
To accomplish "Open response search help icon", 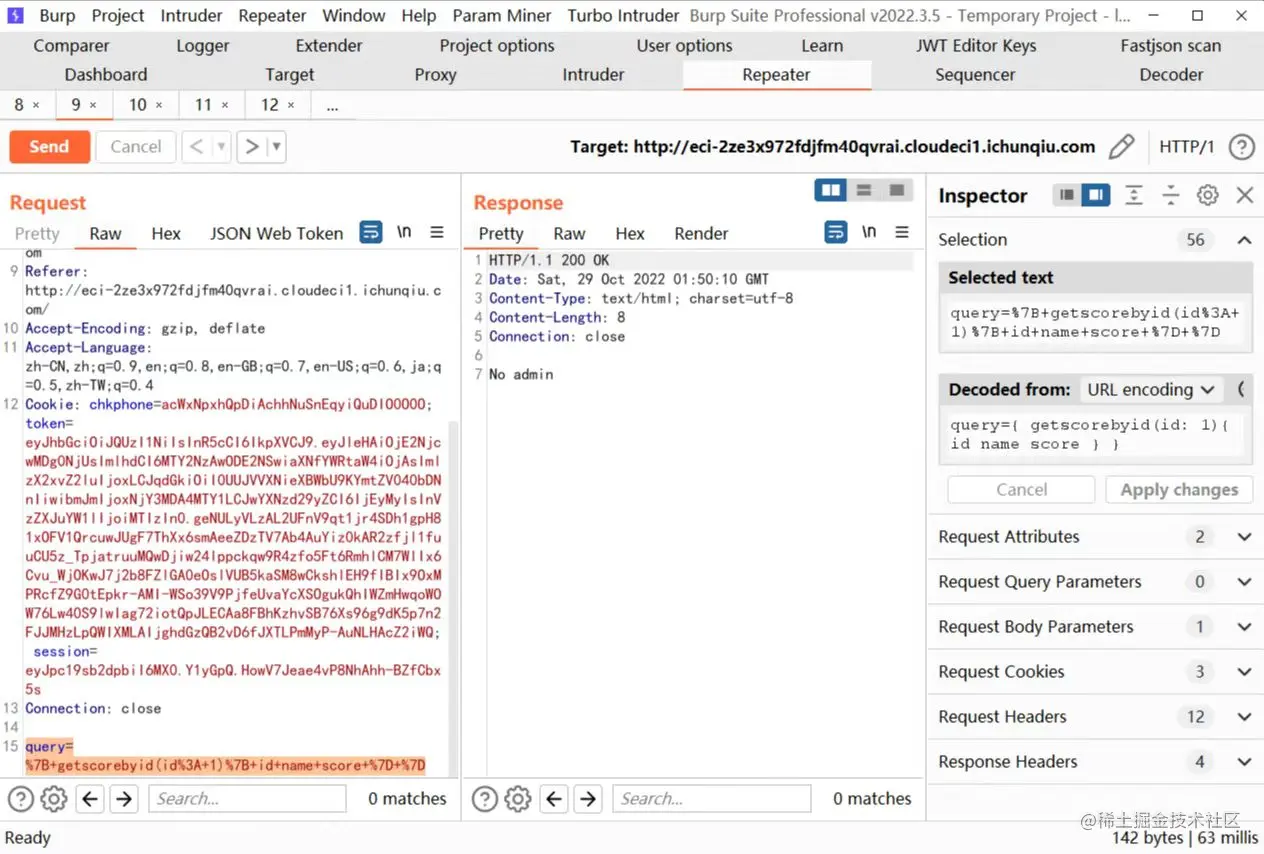I will pyautogui.click(x=485, y=798).
